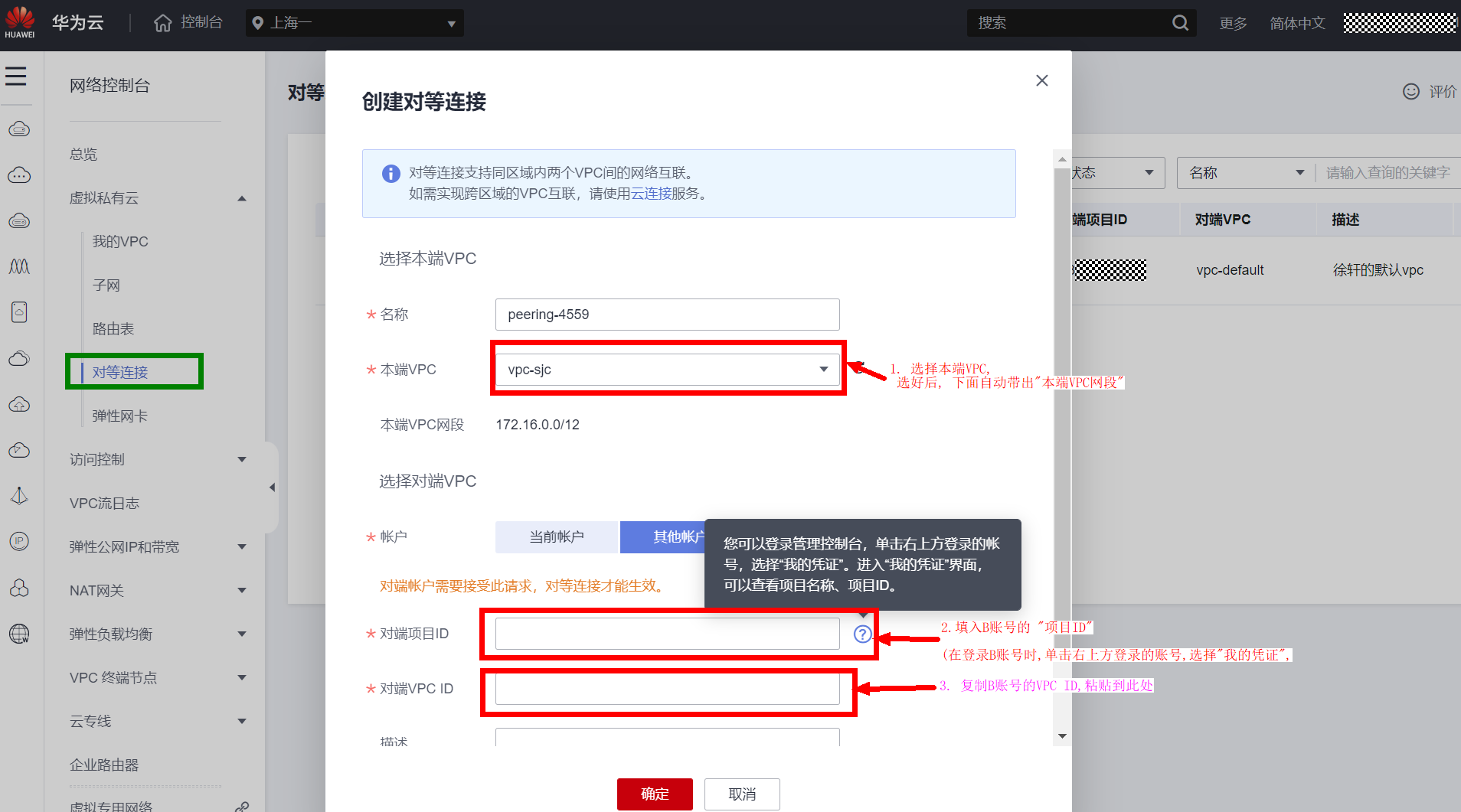
Task: Click the Huawei Cloud logo
Action: (x=20, y=22)
